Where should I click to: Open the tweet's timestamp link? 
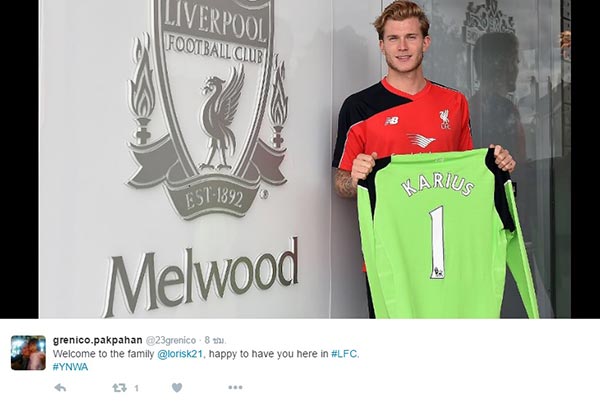tap(215, 340)
